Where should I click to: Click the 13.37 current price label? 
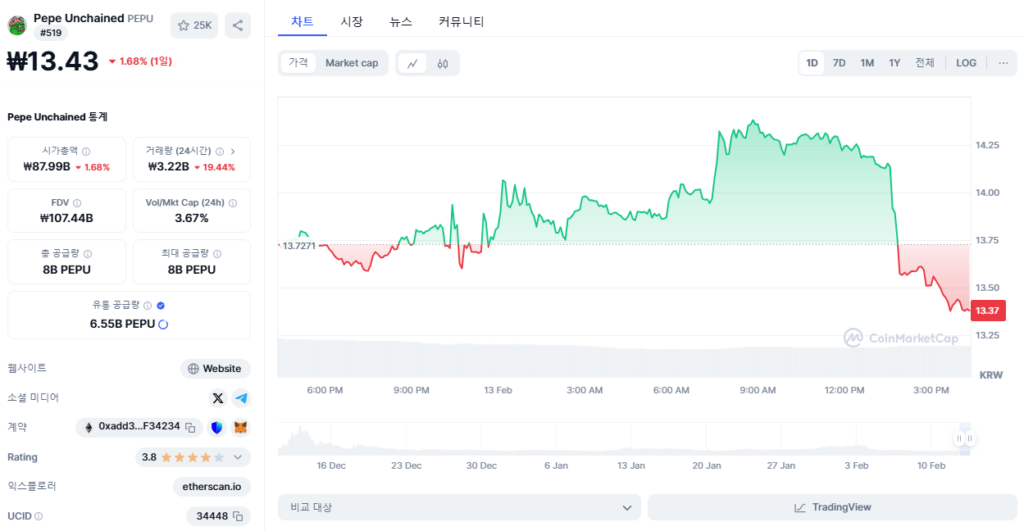pos(987,311)
